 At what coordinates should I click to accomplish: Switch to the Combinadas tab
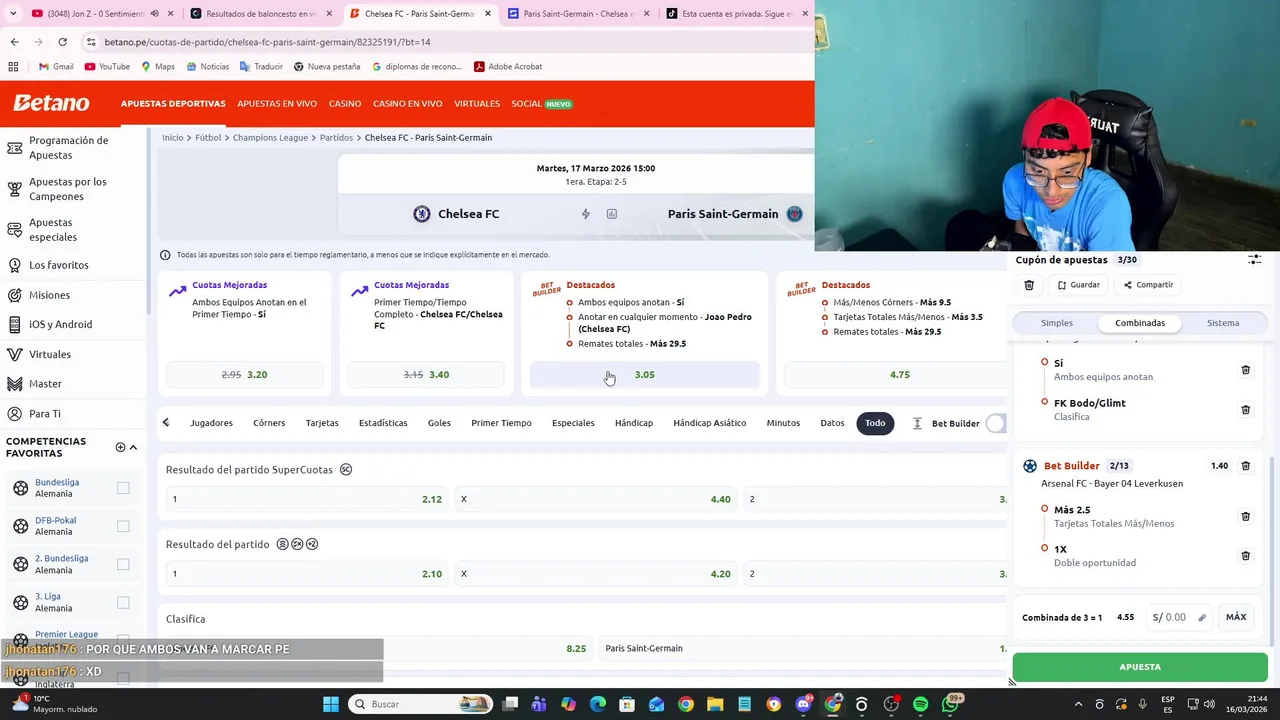click(x=1140, y=323)
